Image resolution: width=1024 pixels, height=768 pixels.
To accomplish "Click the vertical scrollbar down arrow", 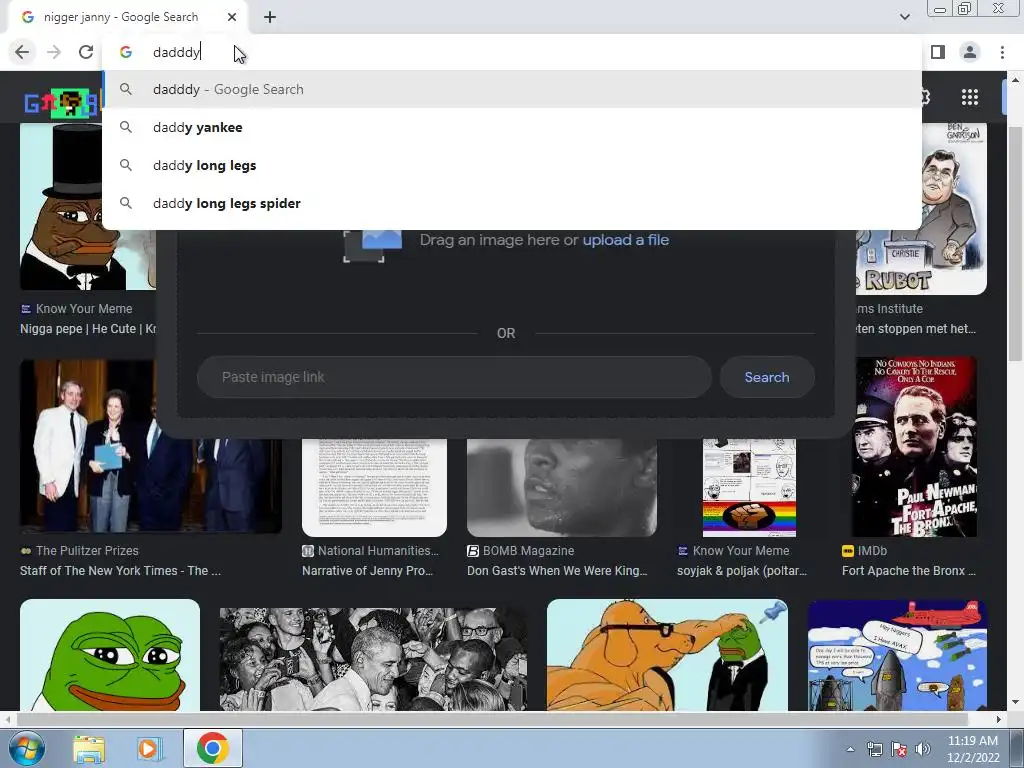I will [1015, 703].
